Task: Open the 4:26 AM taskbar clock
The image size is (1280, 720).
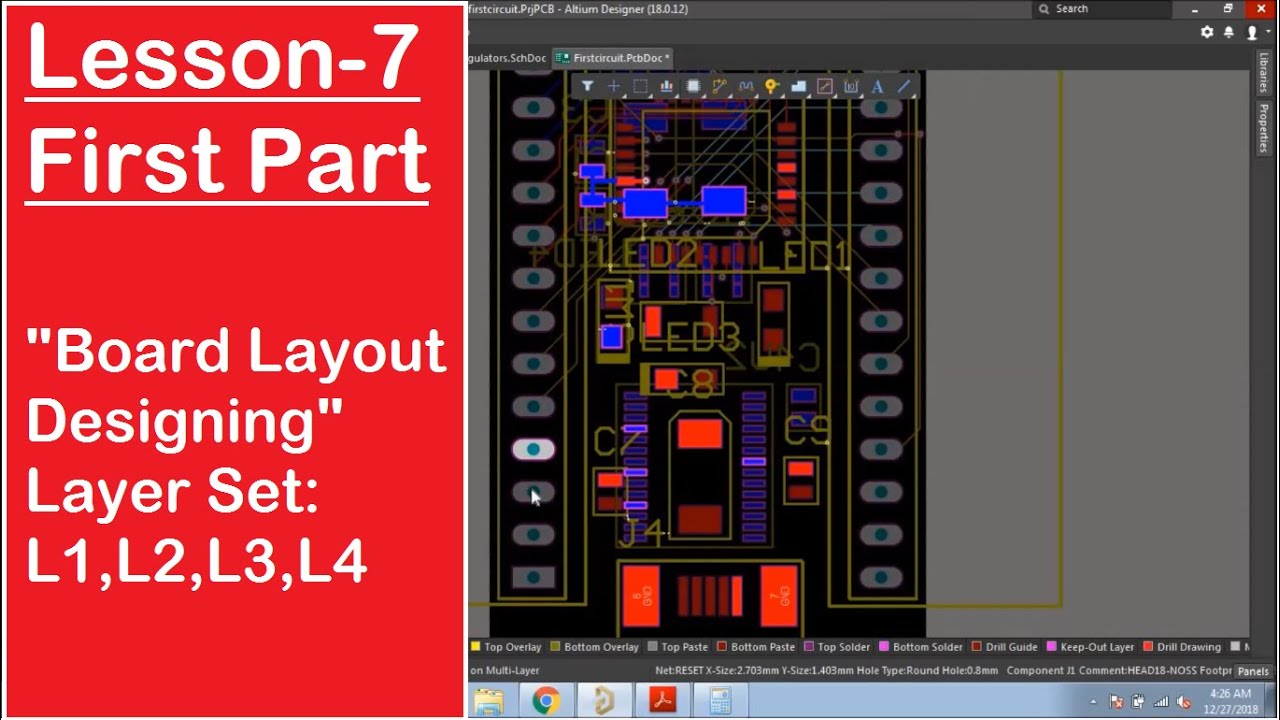Action: coord(1230,701)
